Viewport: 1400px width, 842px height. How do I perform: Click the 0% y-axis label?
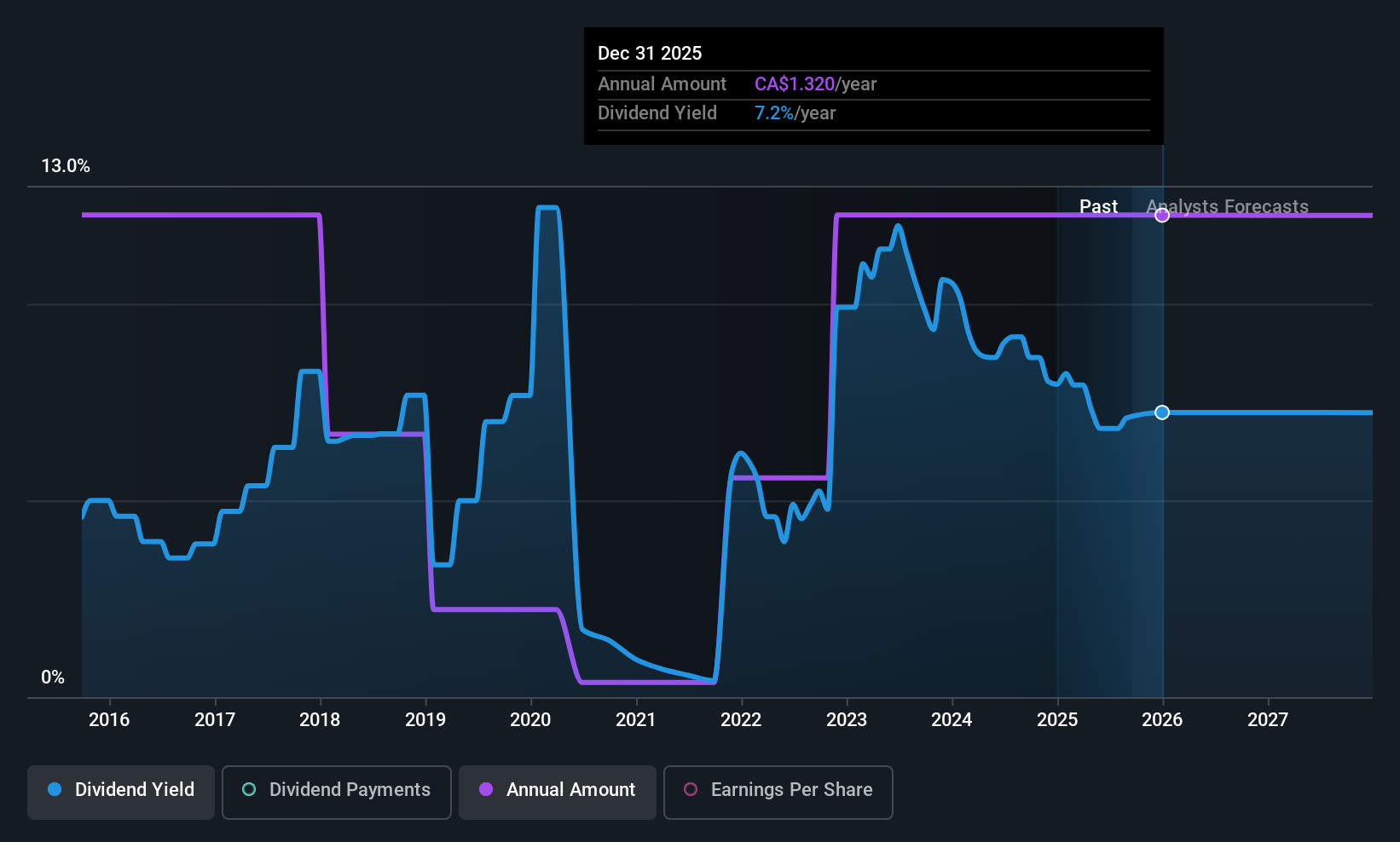click(53, 678)
